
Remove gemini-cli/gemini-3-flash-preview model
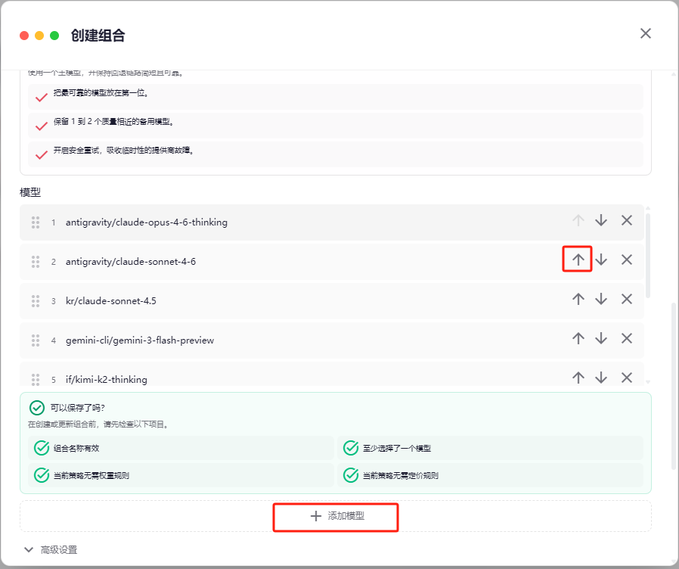[626, 339]
